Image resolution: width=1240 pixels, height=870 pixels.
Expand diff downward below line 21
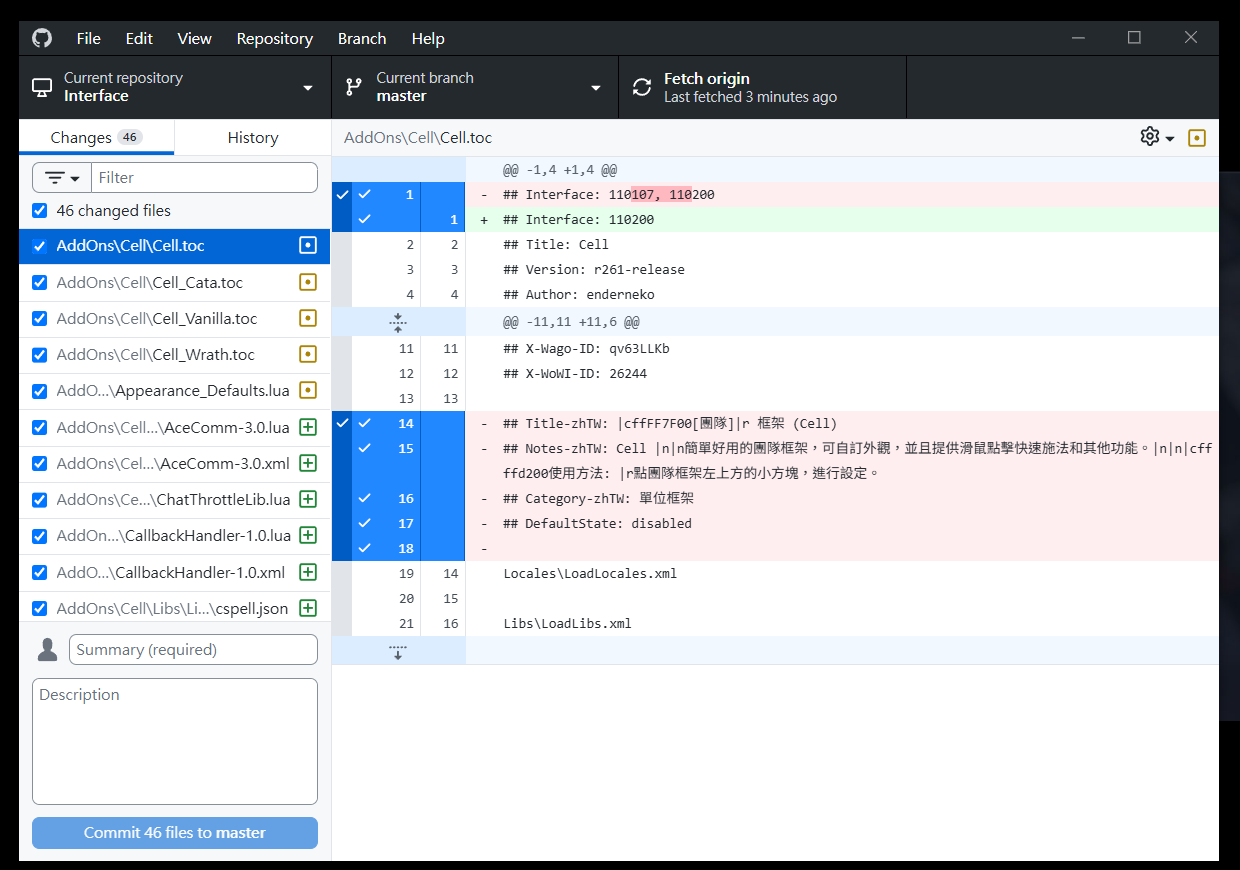point(398,651)
